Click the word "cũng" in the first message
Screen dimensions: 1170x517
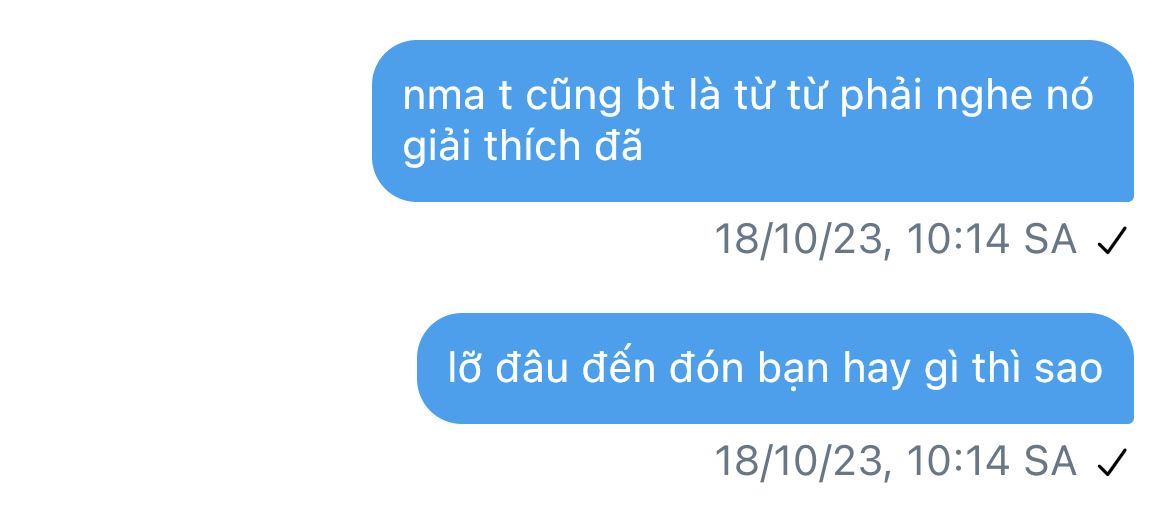[573, 98]
